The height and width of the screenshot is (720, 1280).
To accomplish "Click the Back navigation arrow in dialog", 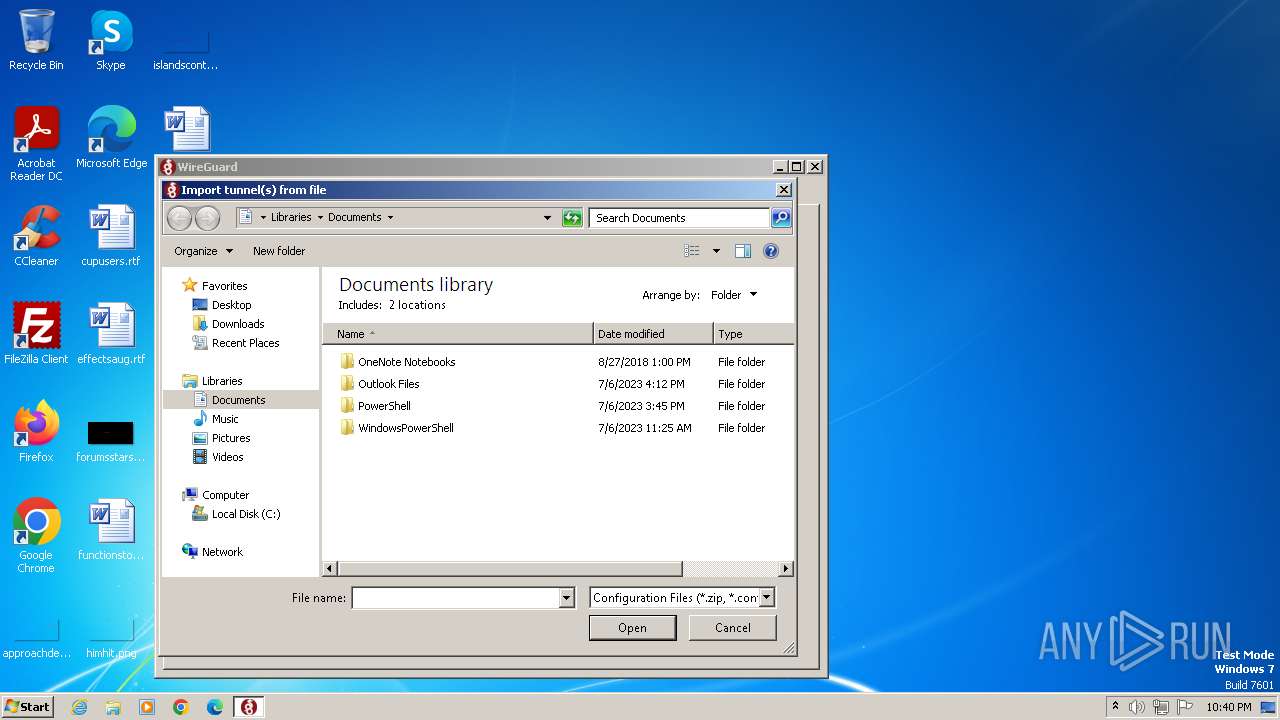I will point(179,218).
